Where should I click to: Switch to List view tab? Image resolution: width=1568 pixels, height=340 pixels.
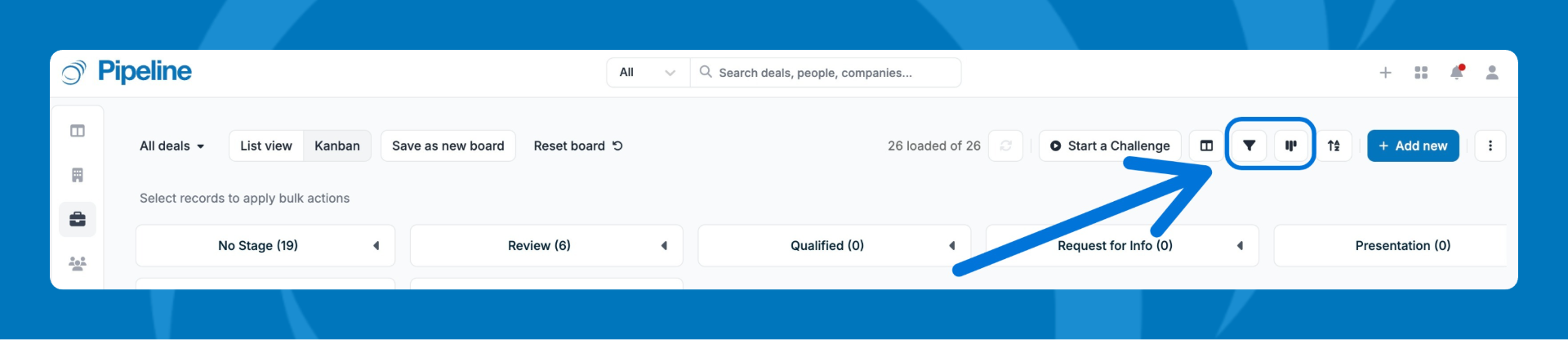[x=266, y=145]
